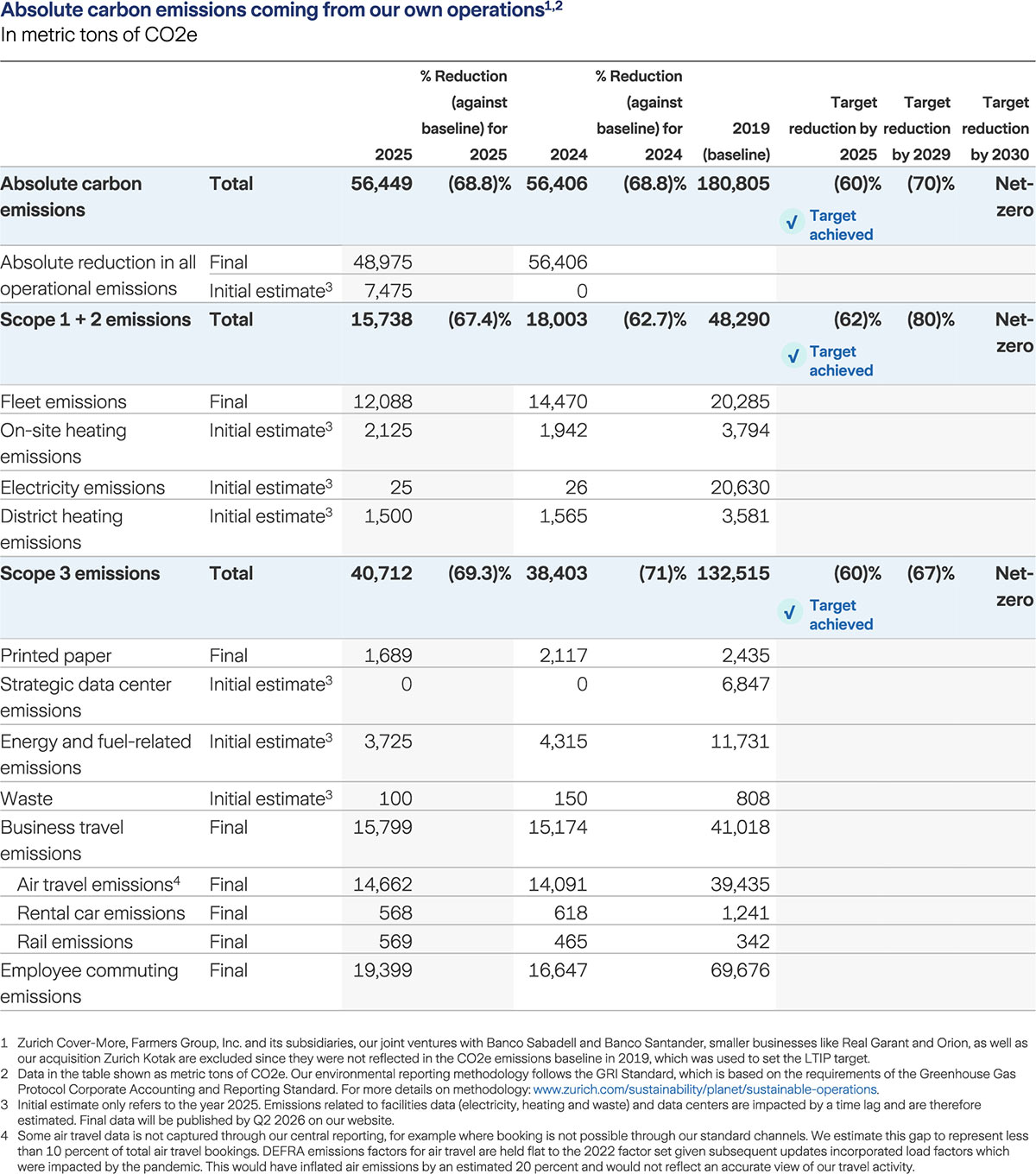The height and width of the screenshot is (1174, 1036).
Task: Click the Target achieved checkmark for Scope 1 + 2
Action: click(x=793, y=356)
